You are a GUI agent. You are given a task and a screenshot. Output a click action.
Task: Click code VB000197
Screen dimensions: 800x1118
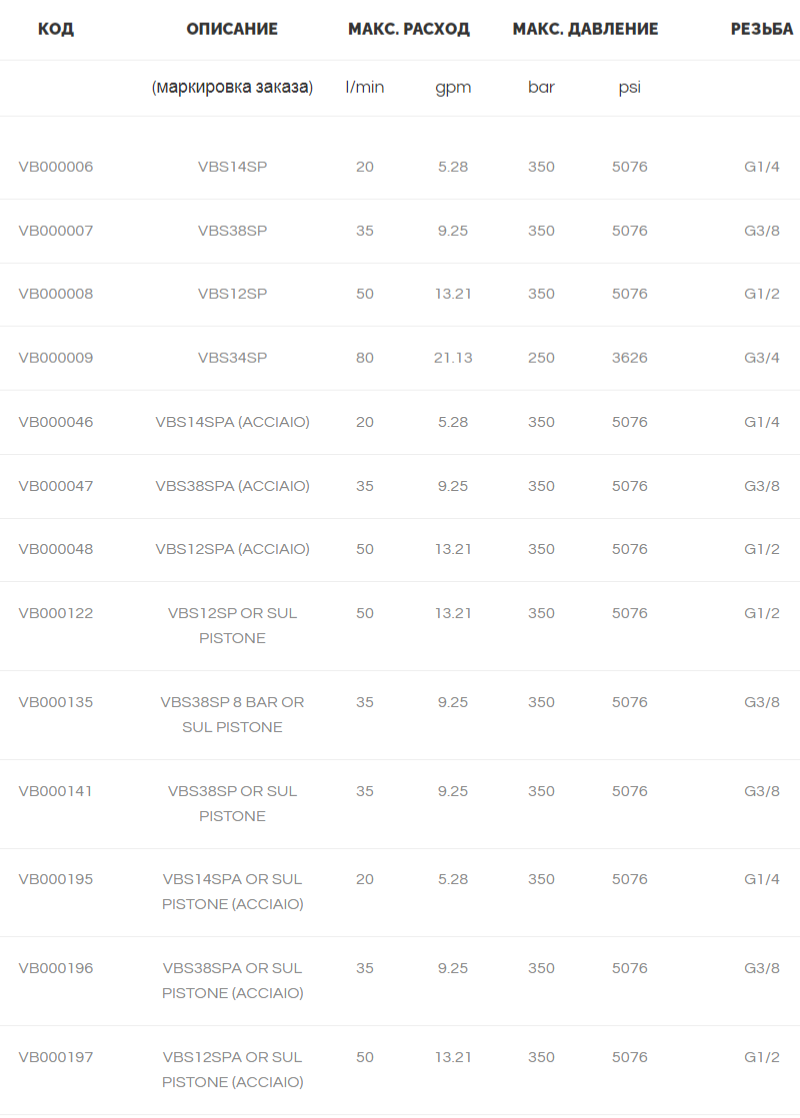[x=56, y=1057]
